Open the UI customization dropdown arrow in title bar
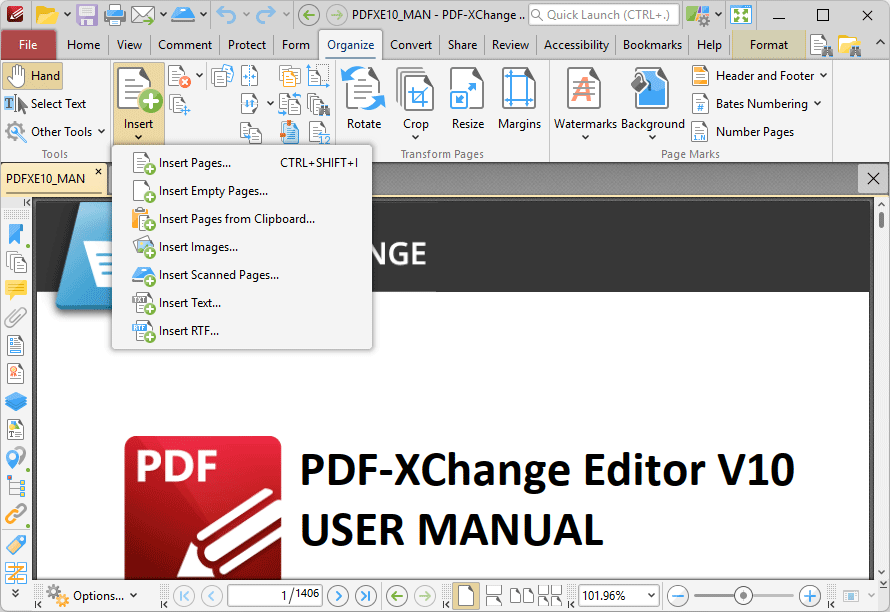Viewport: 890px width, 612px height. [x=718, y=15]
